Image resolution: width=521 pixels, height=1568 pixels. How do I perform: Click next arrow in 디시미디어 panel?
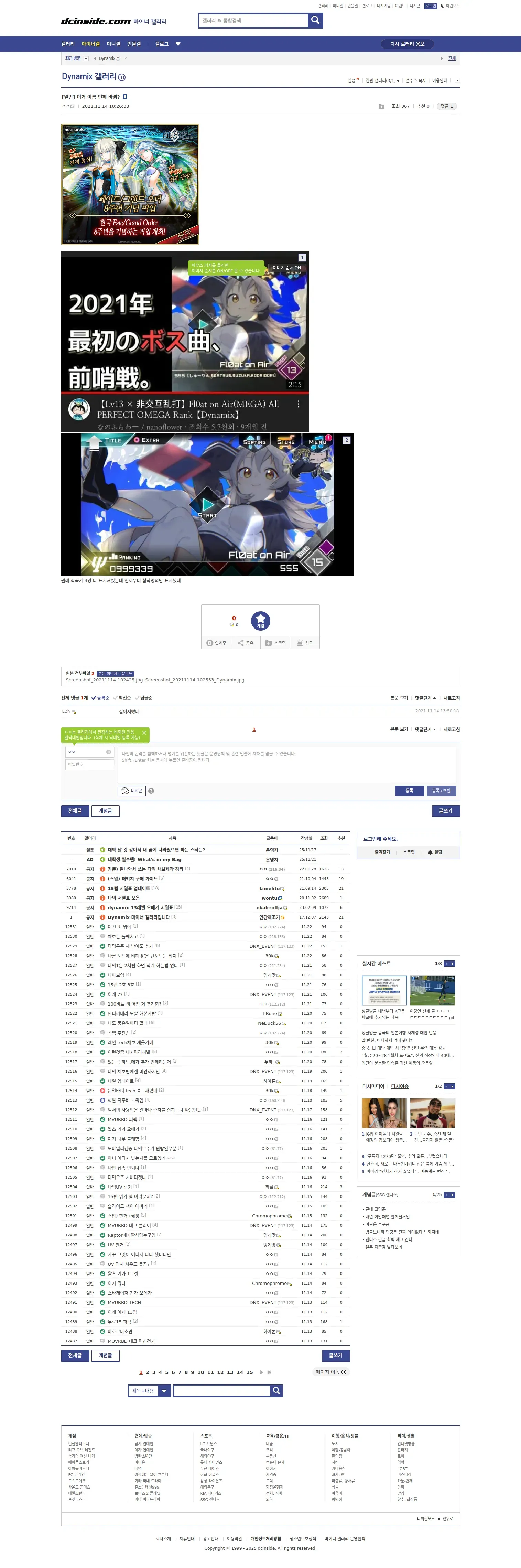click(x=452, y=1086)
